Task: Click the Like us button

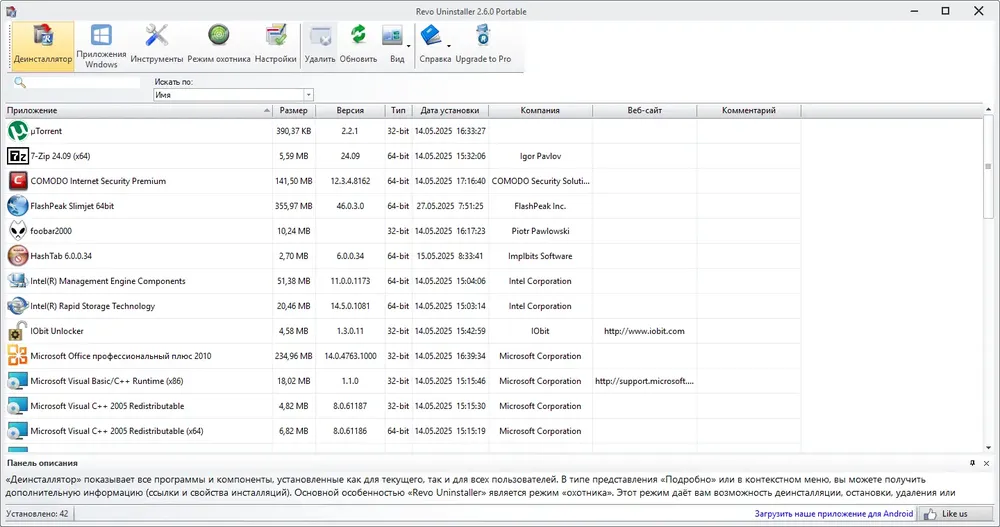Action: click(x=955, y=514)
